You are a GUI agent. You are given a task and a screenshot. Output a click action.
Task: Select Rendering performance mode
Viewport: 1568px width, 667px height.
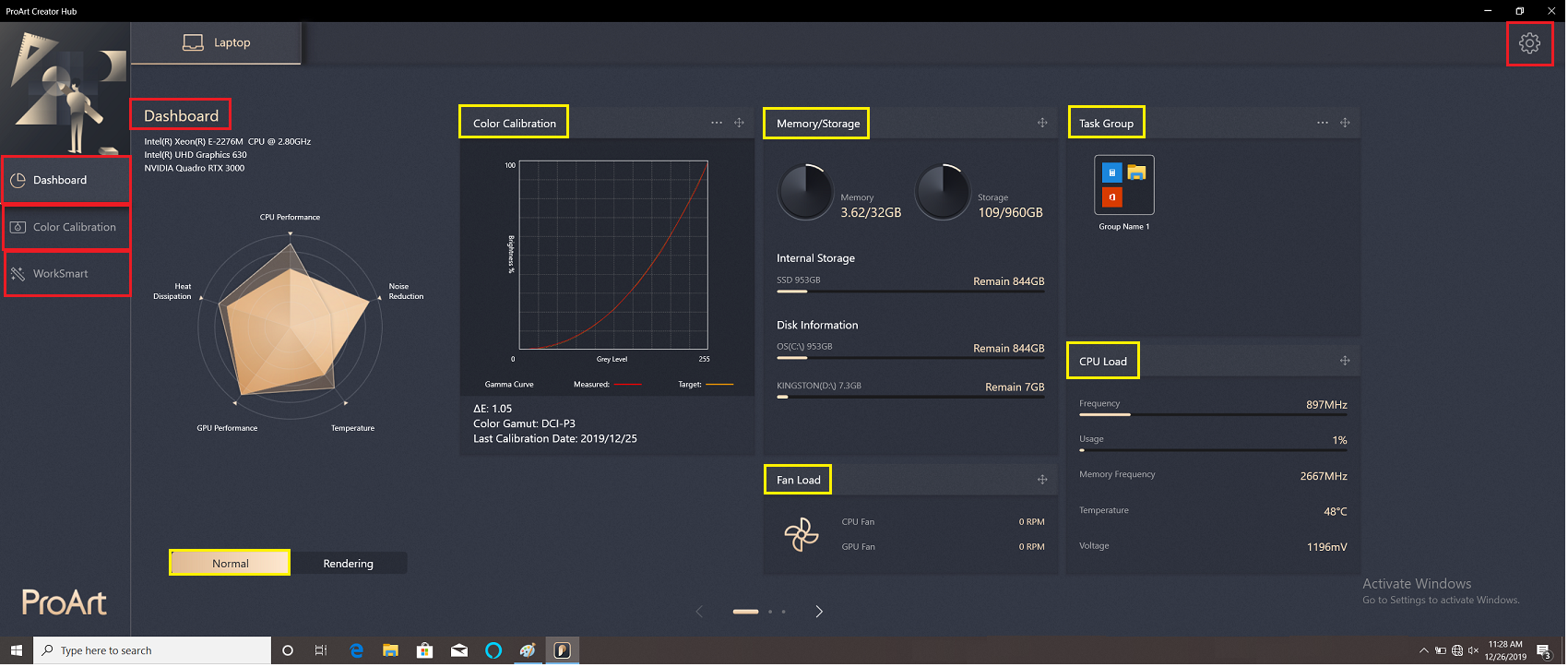click(x=349, y=564)
